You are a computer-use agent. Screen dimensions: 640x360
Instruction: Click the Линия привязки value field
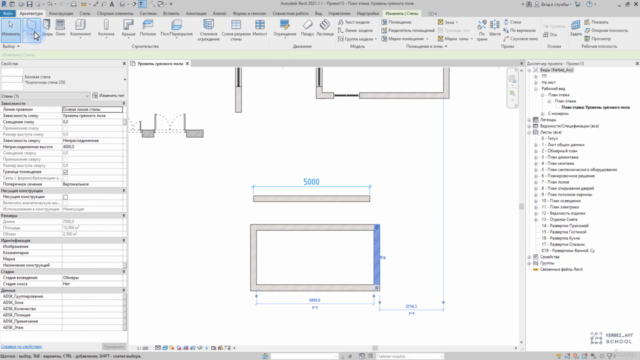[x=92, y=109]
